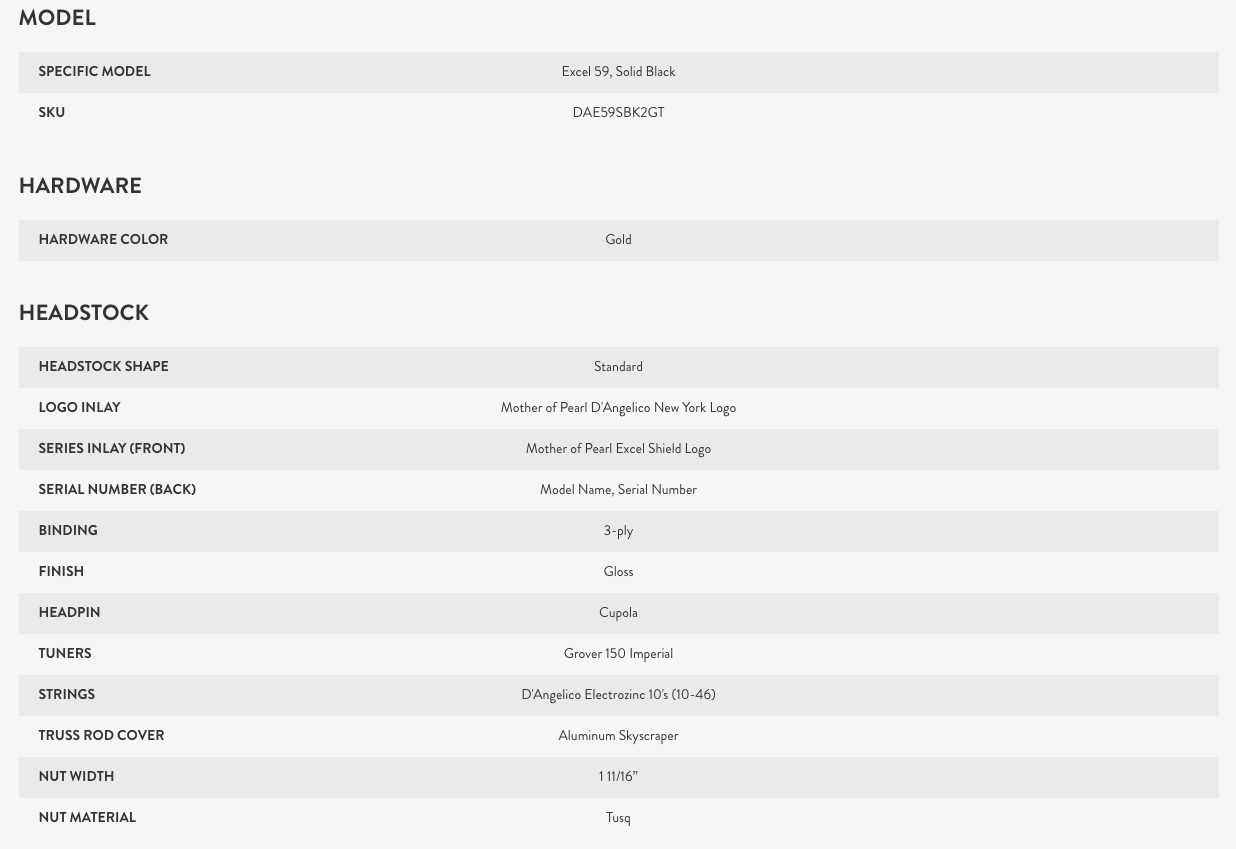Select the Tusq nut material value
This screenshot has width=1236, height=849.
(x=618, y=818)
